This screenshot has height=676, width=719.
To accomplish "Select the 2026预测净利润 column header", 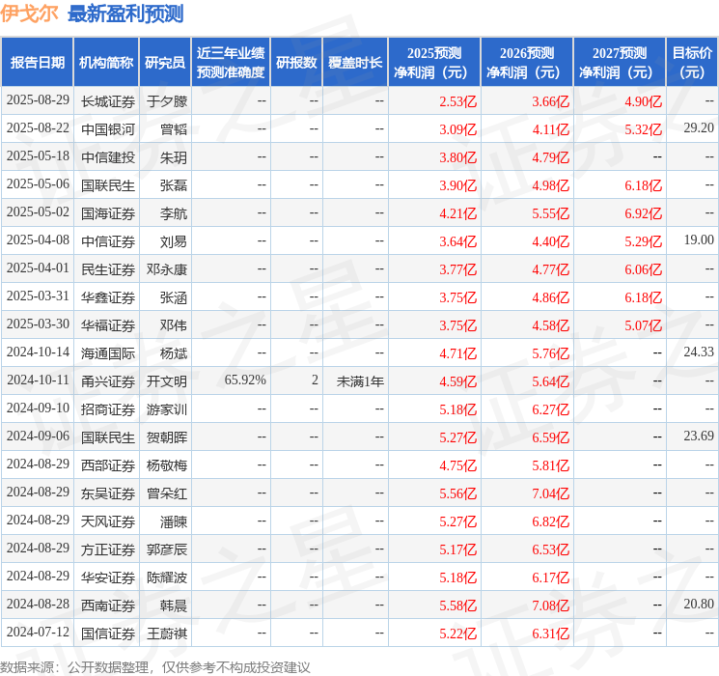I will click(527, 62).
